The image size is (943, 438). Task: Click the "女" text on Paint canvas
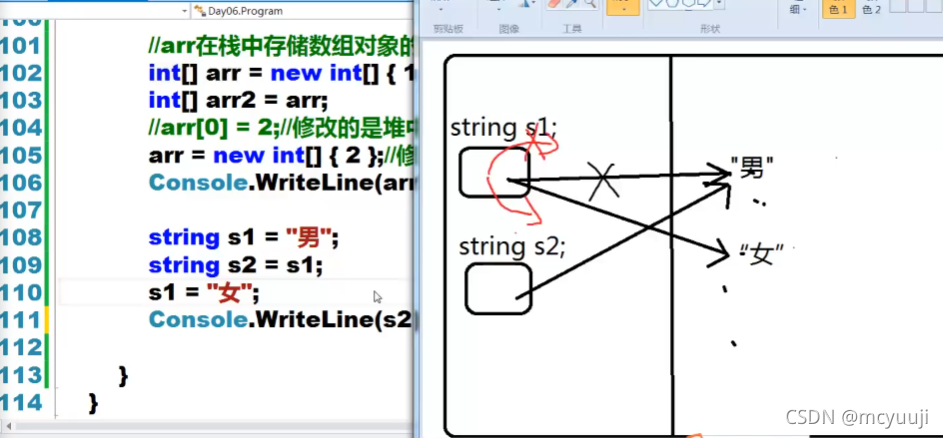[x=761, y=256]
